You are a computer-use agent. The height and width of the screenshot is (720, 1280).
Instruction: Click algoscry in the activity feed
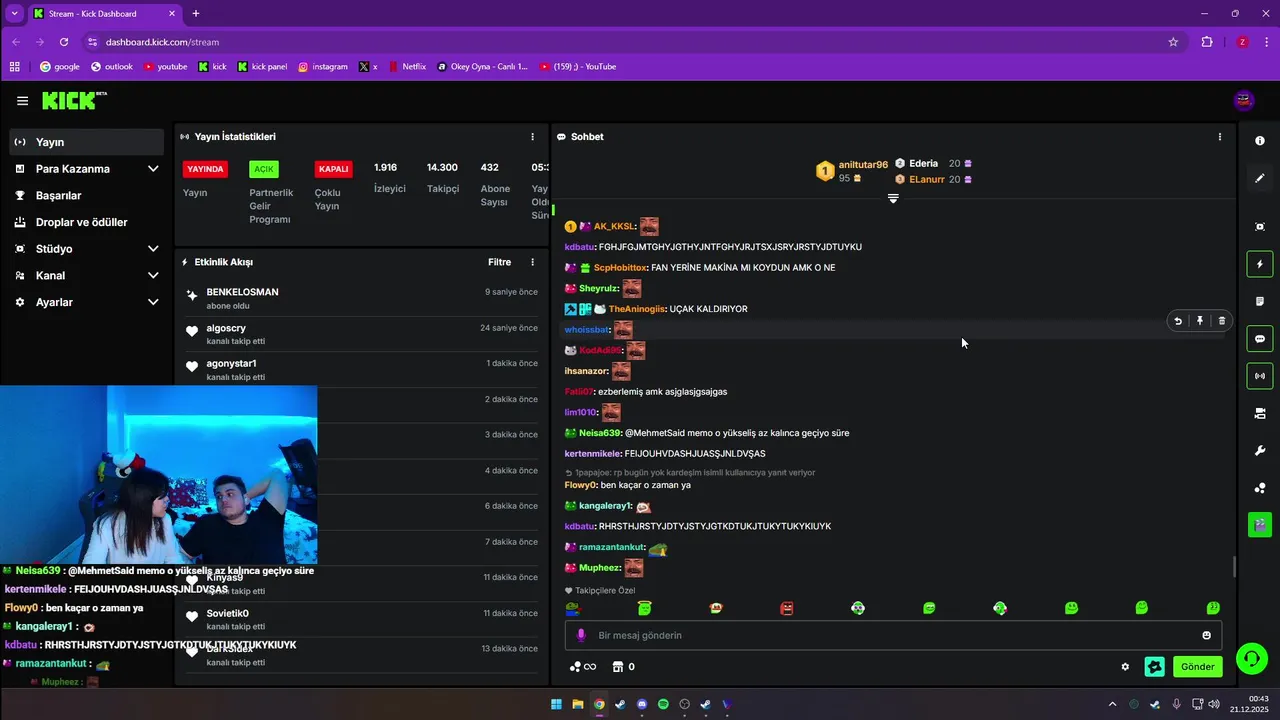point(226,328)
